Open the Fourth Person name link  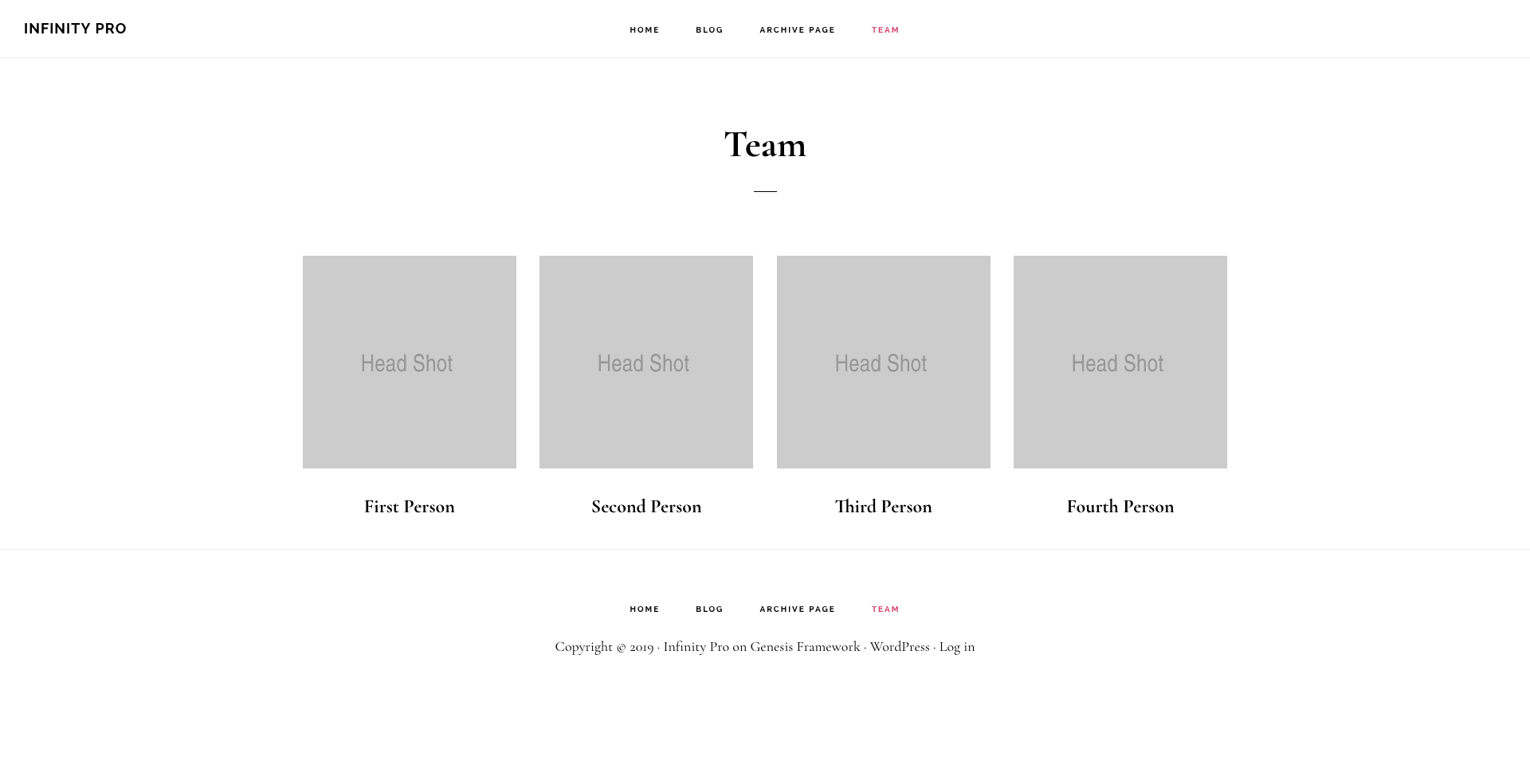[1120, 507]
